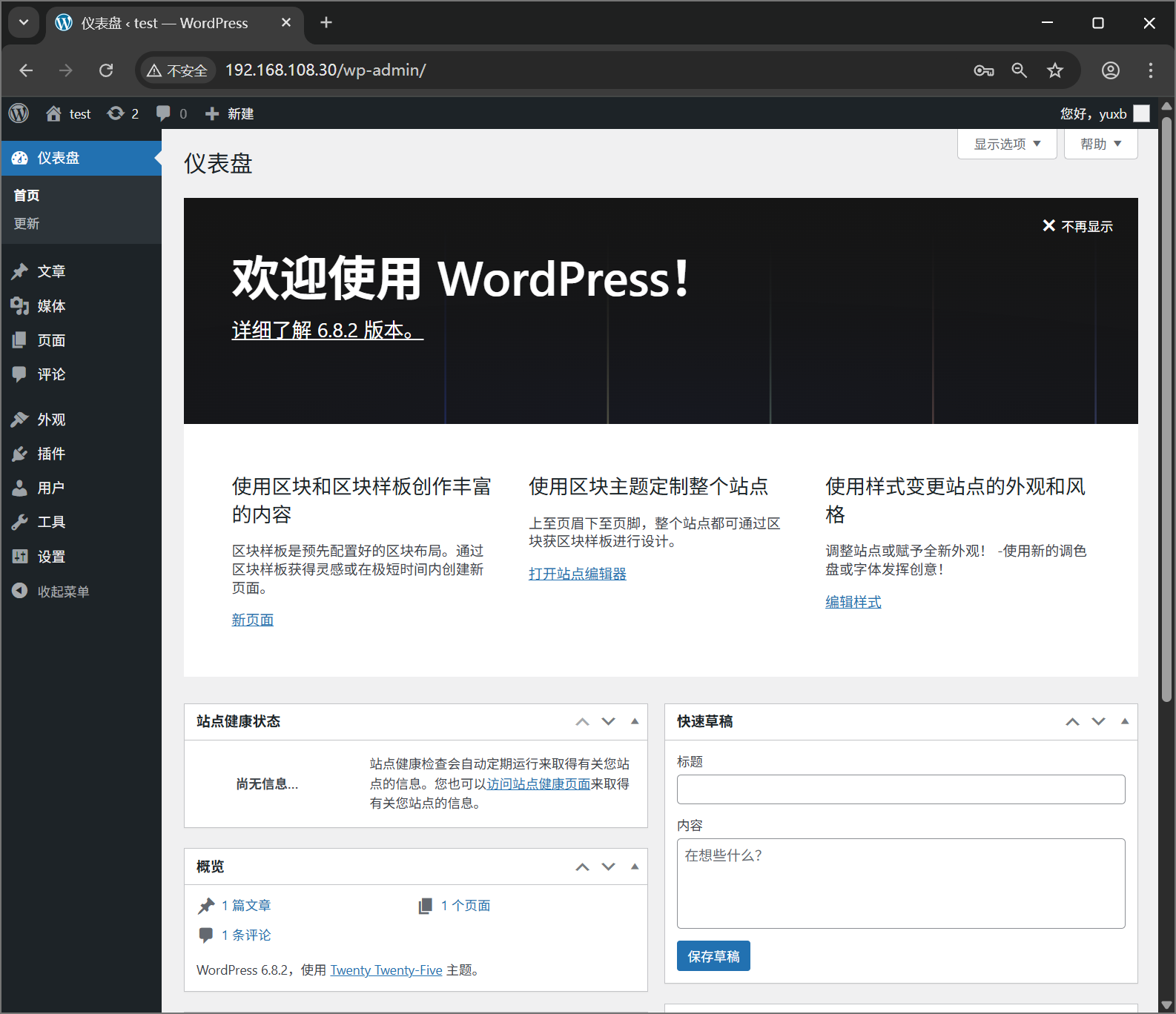Close the 仪表盘 ‹ test — WordPress tab

click(286, 23)
